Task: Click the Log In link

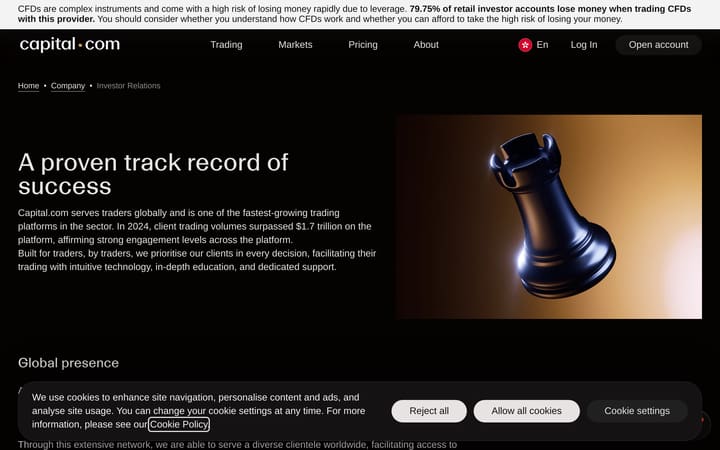Action: [584, 45]
